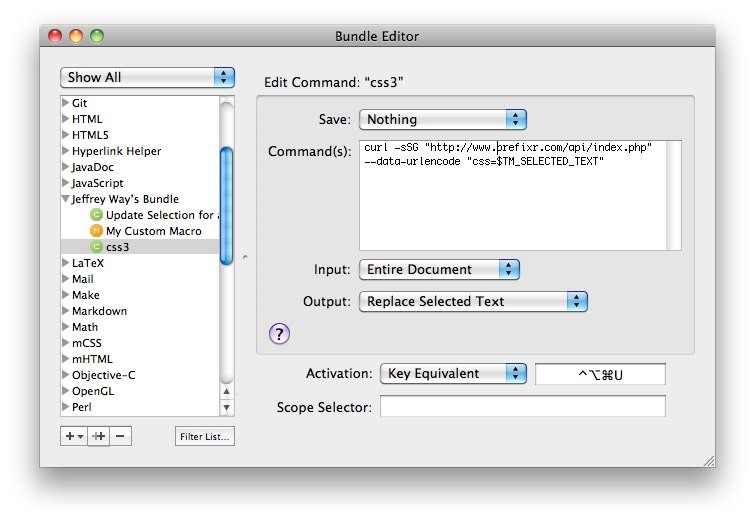Image resolution: width=755 pixels, height=522 pixels.
Task: Expand the Mail bundle
Action: [65, 278]
